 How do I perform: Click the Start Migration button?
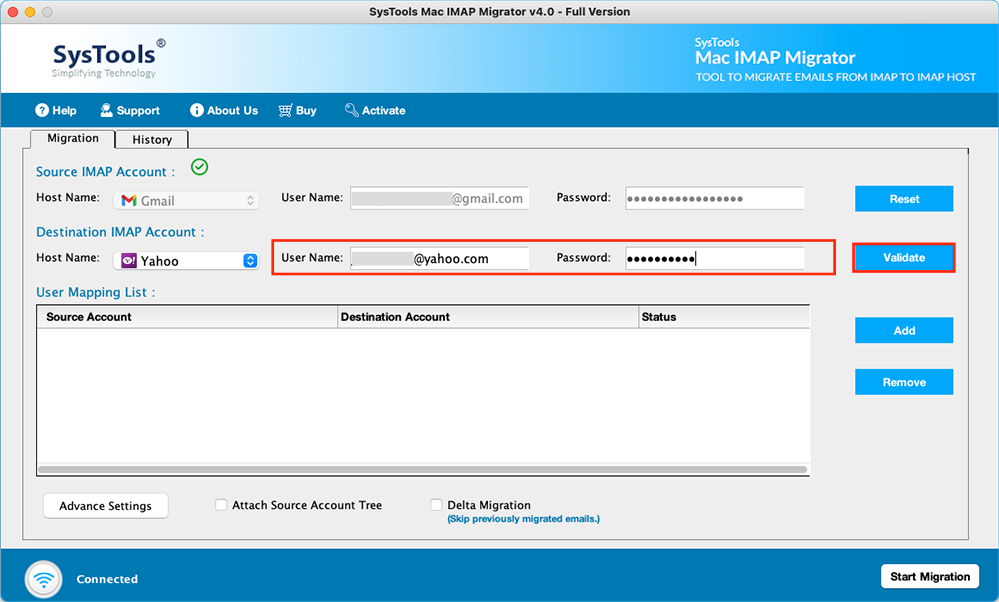click(930, 577)
